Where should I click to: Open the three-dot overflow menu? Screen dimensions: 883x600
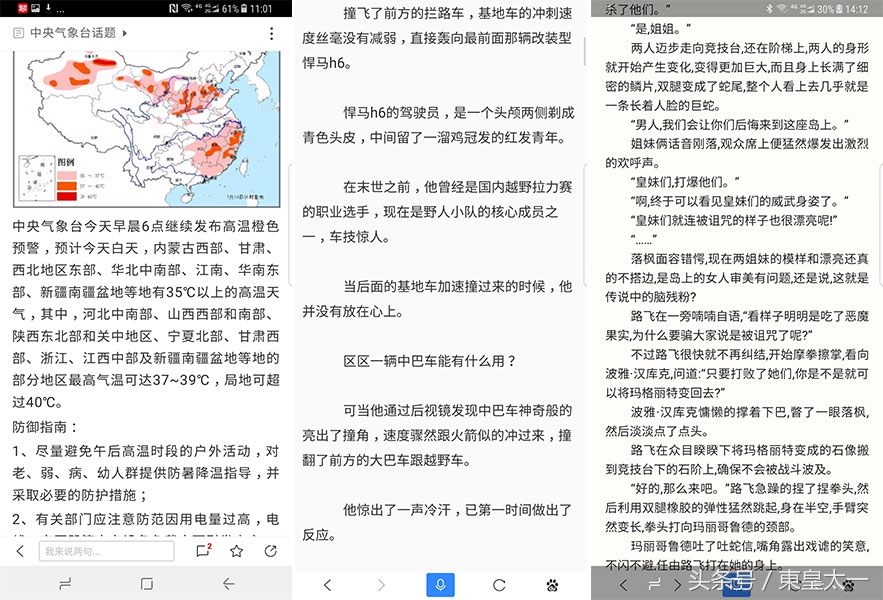click(x=271, y=34)
